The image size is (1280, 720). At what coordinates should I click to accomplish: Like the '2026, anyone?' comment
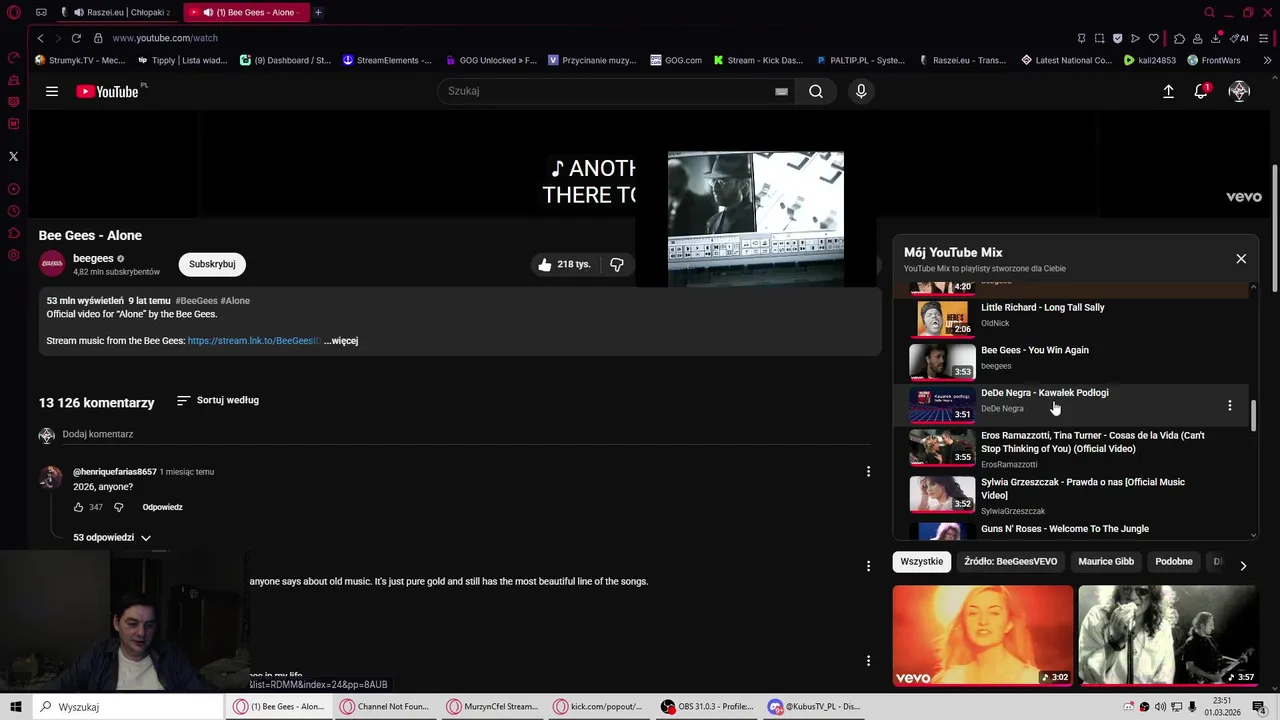tap(78, 507)
